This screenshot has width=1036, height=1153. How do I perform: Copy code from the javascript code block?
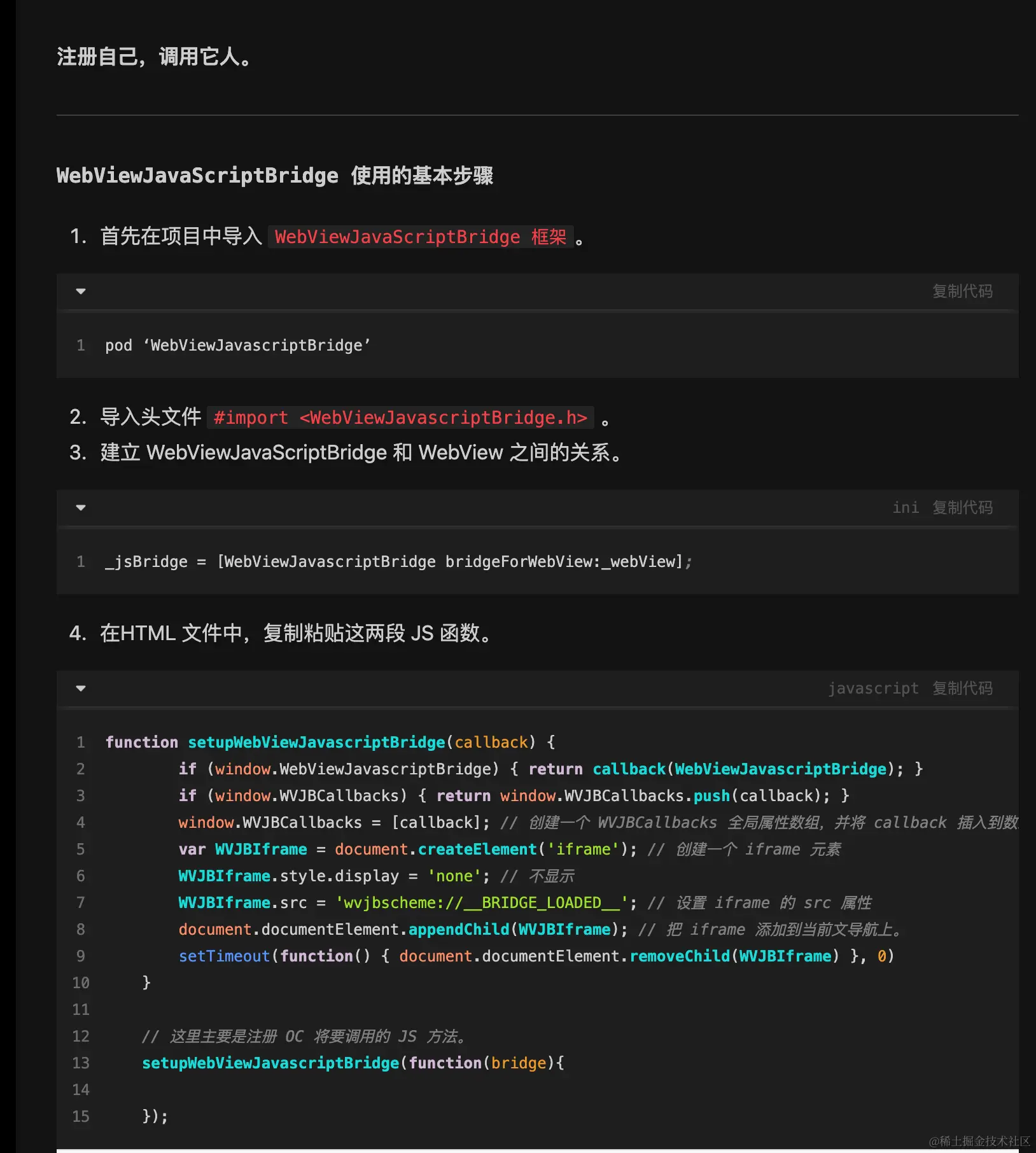click(962, 688)
